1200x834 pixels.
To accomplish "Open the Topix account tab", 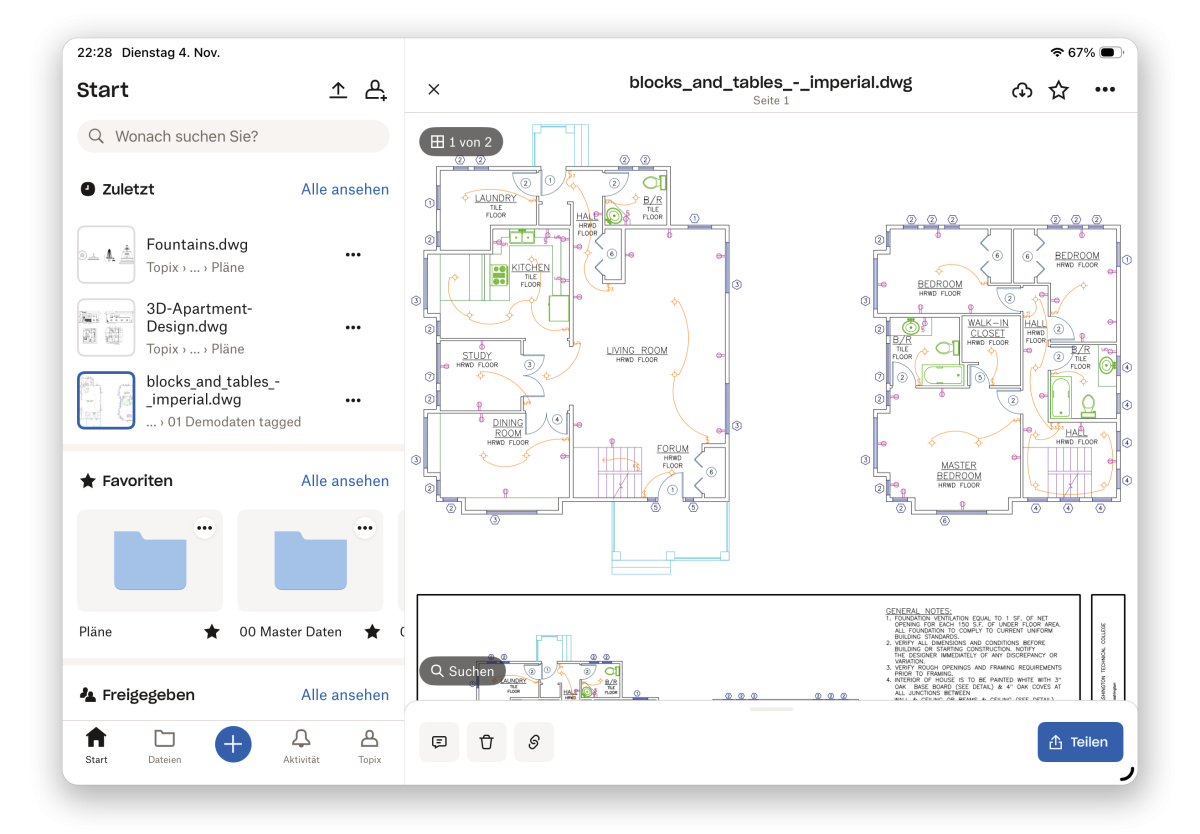I will pos(370,745).
